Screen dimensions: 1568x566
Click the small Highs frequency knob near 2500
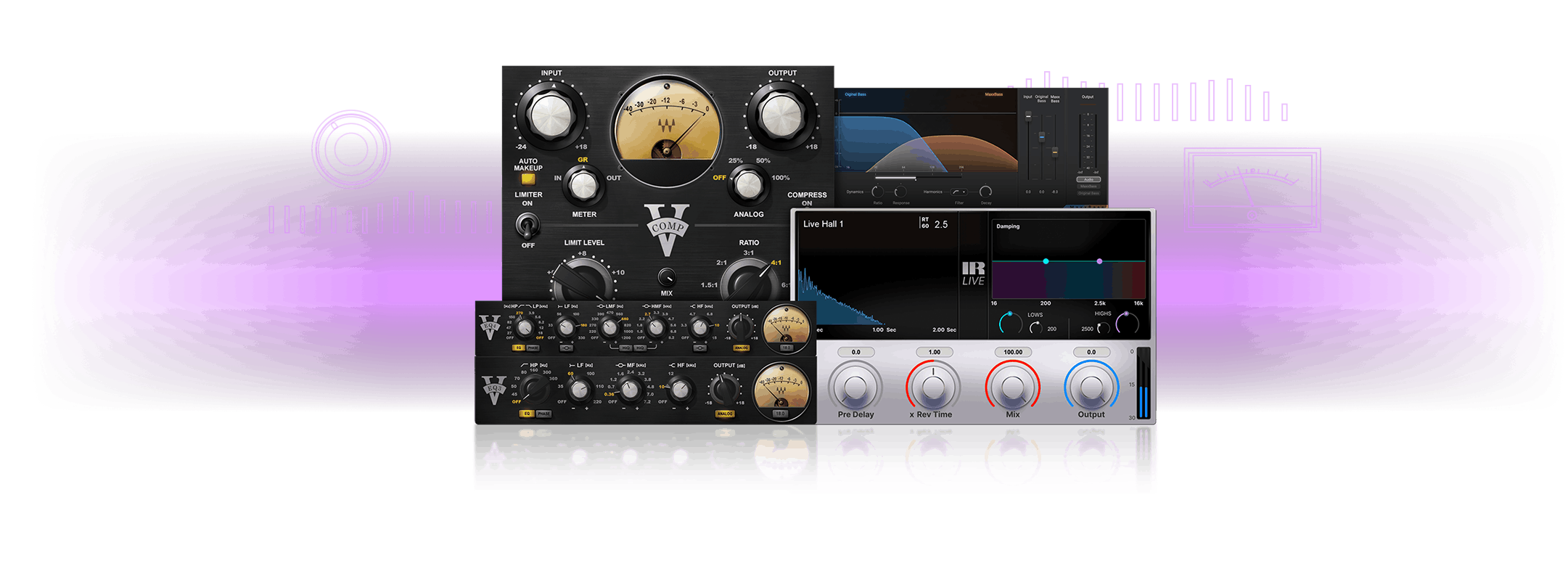pos(1103,329)
